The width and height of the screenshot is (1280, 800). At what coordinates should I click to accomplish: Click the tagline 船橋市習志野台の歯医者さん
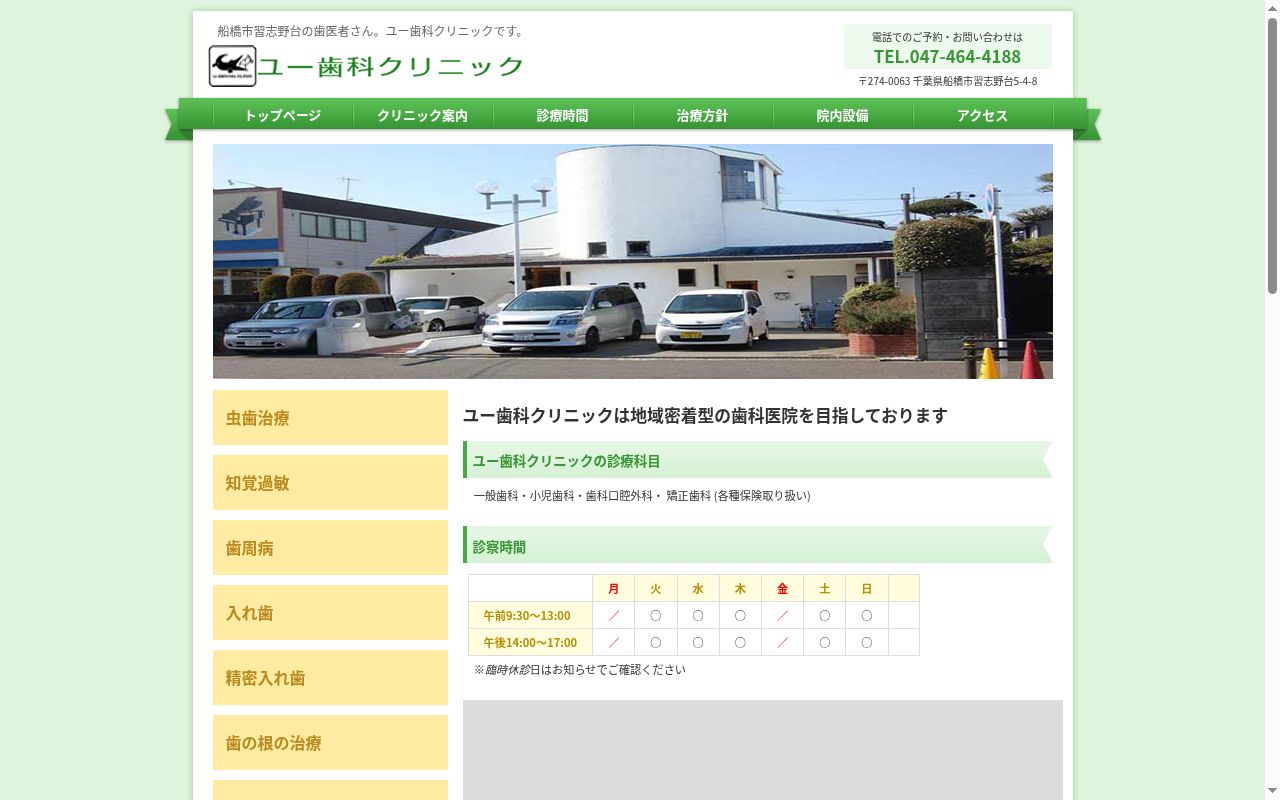[372, 31]
